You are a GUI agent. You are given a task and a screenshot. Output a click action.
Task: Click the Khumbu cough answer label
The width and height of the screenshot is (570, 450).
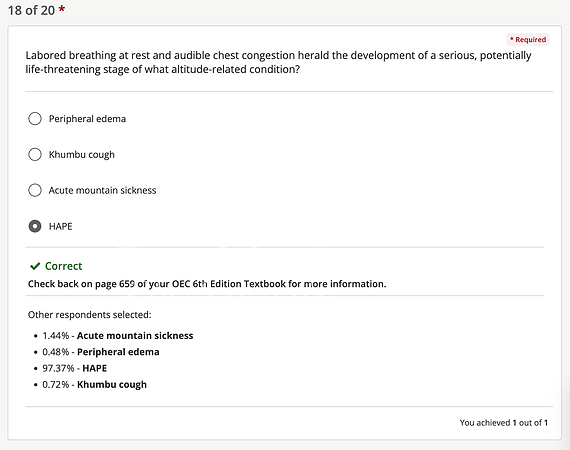pyautogui.click(x=82, y=155)
